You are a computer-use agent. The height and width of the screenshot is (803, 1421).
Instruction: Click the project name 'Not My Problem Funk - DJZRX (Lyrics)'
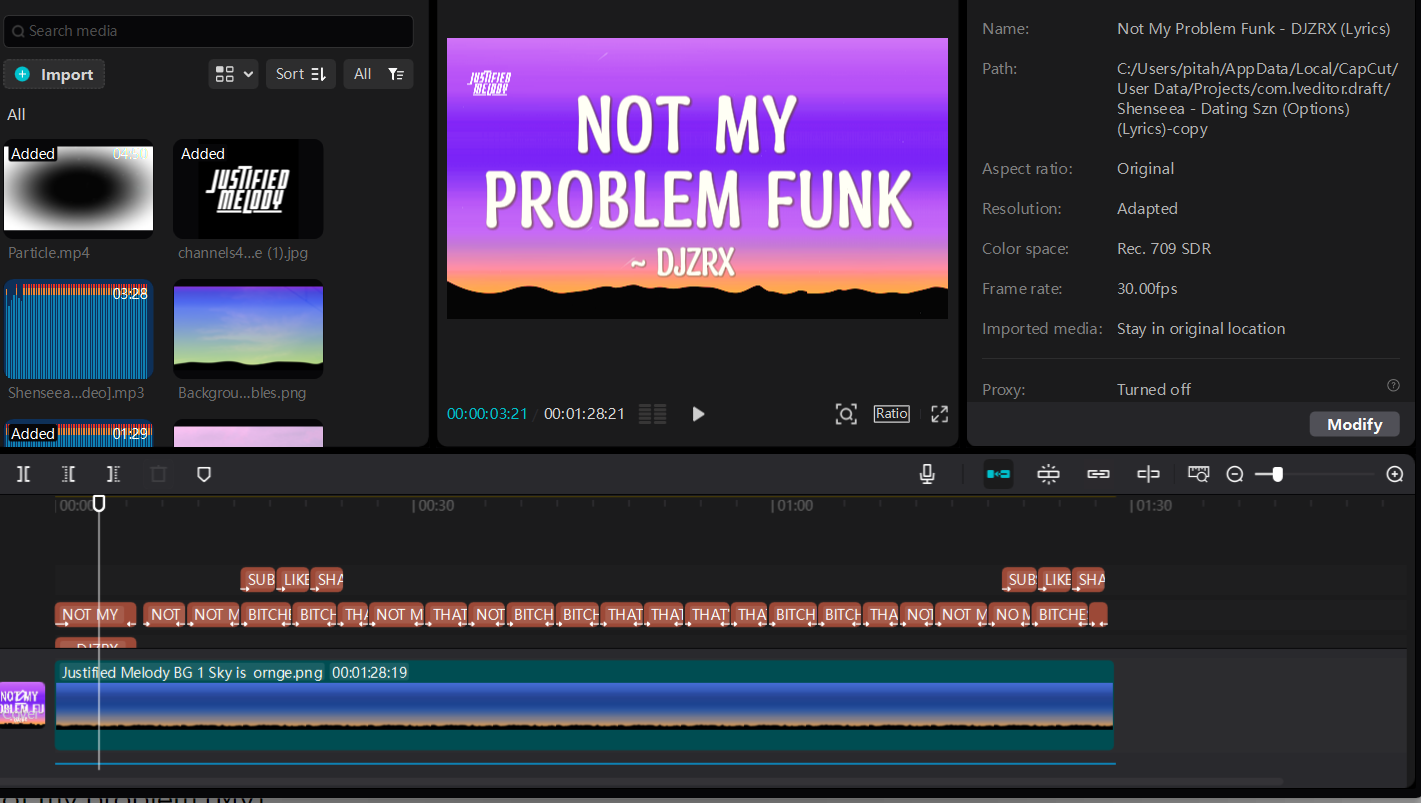(1253, 29)
